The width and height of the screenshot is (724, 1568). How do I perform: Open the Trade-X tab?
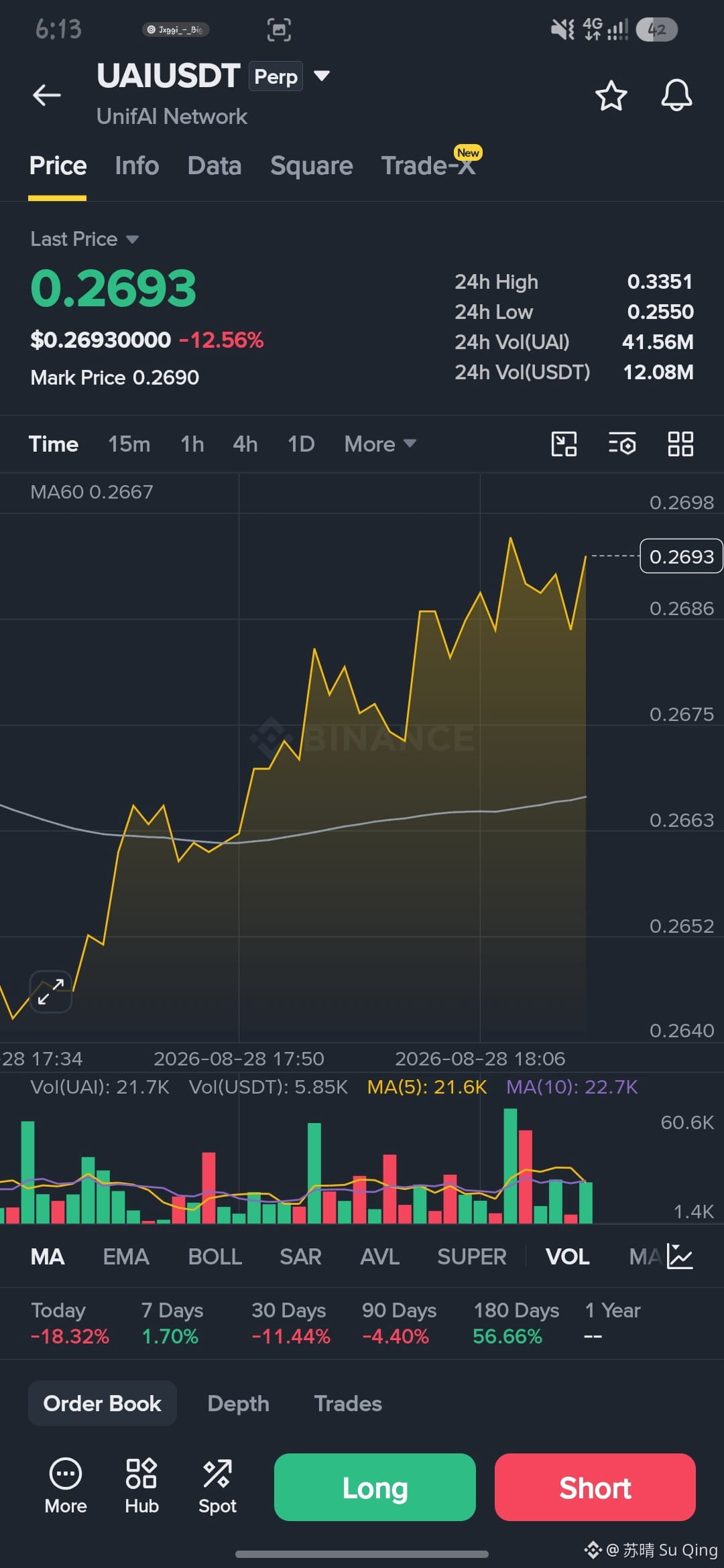pos(429,166)
